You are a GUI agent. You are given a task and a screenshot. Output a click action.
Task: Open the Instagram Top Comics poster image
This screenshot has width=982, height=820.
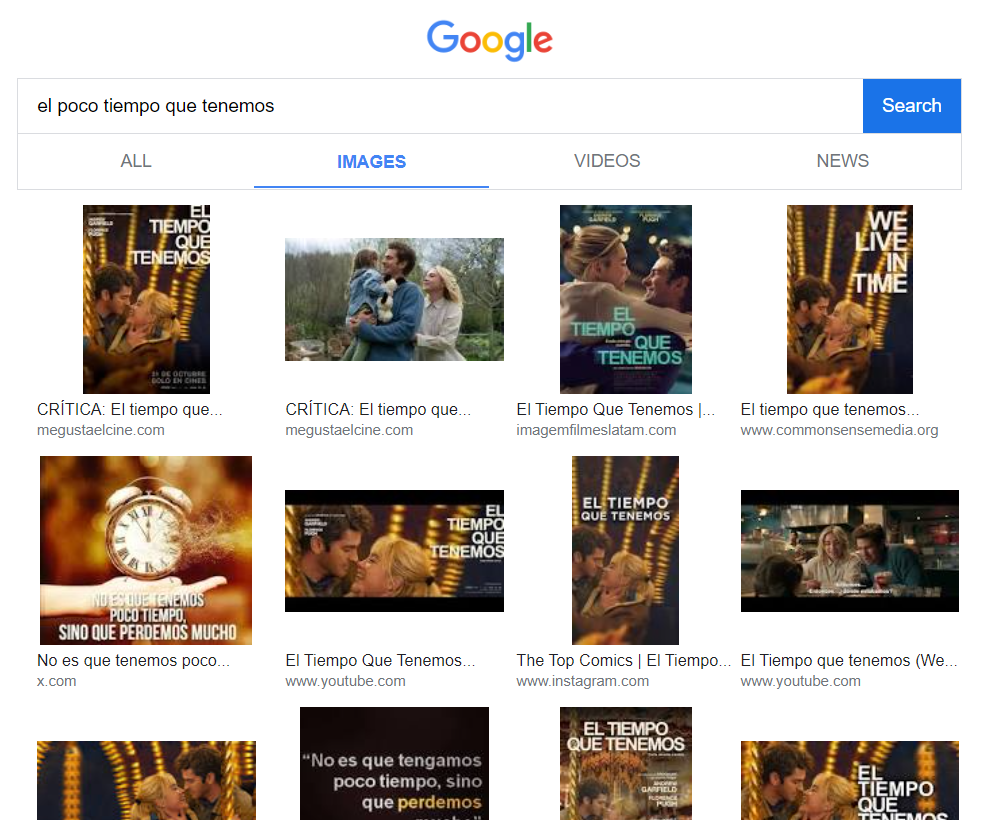625,550
